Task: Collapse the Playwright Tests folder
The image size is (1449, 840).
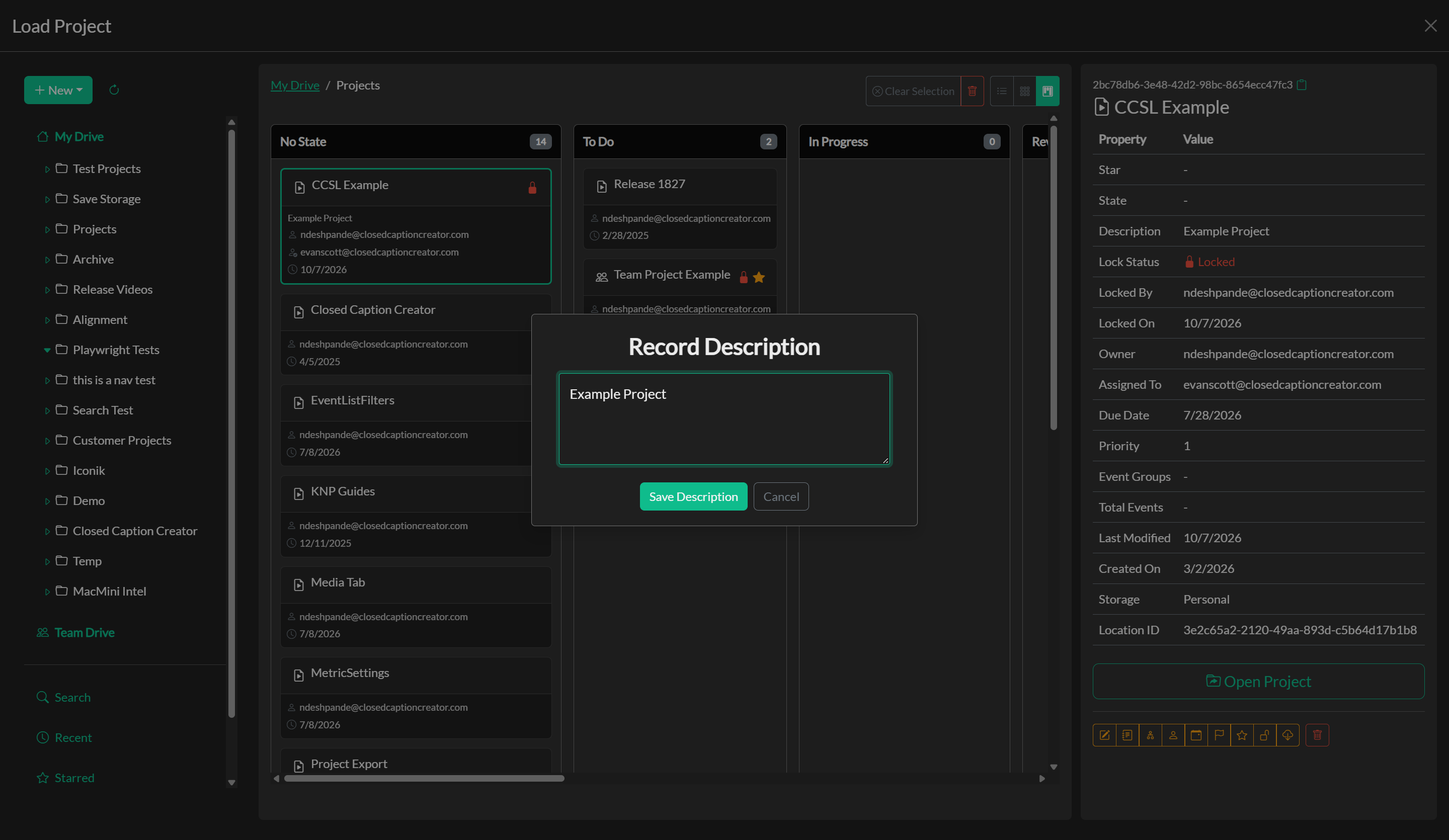Action: (47, 350)
